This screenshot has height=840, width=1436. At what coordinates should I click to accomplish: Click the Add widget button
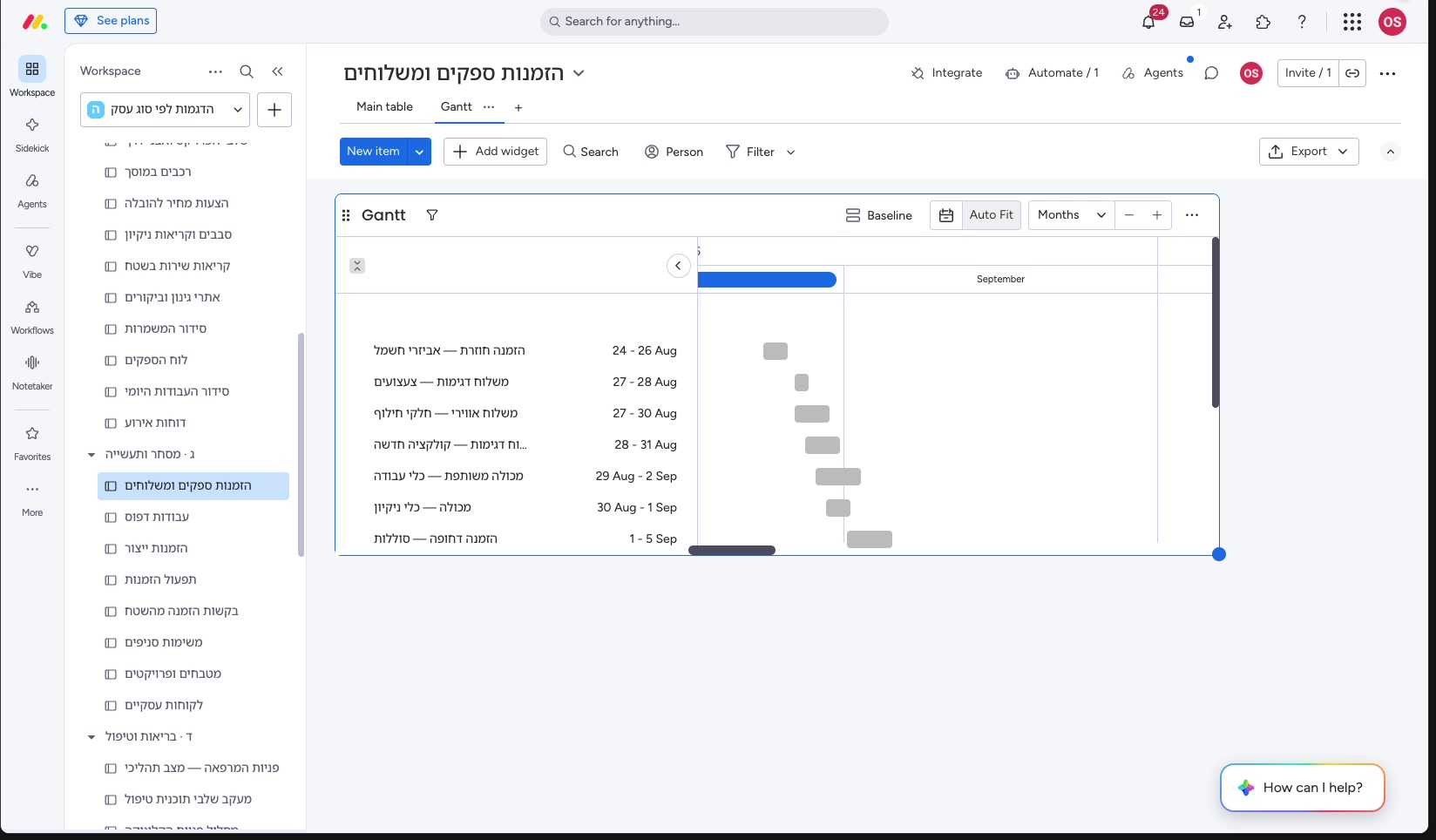tap(496, 152)
